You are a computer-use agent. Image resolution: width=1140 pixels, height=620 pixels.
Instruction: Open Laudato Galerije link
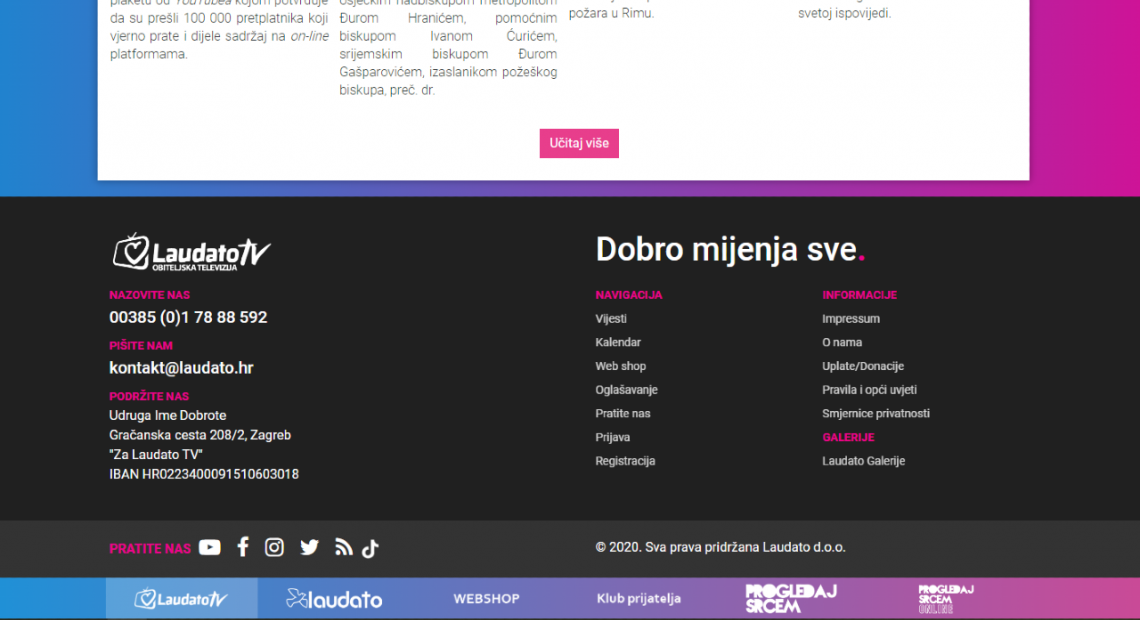coord(863,461)
